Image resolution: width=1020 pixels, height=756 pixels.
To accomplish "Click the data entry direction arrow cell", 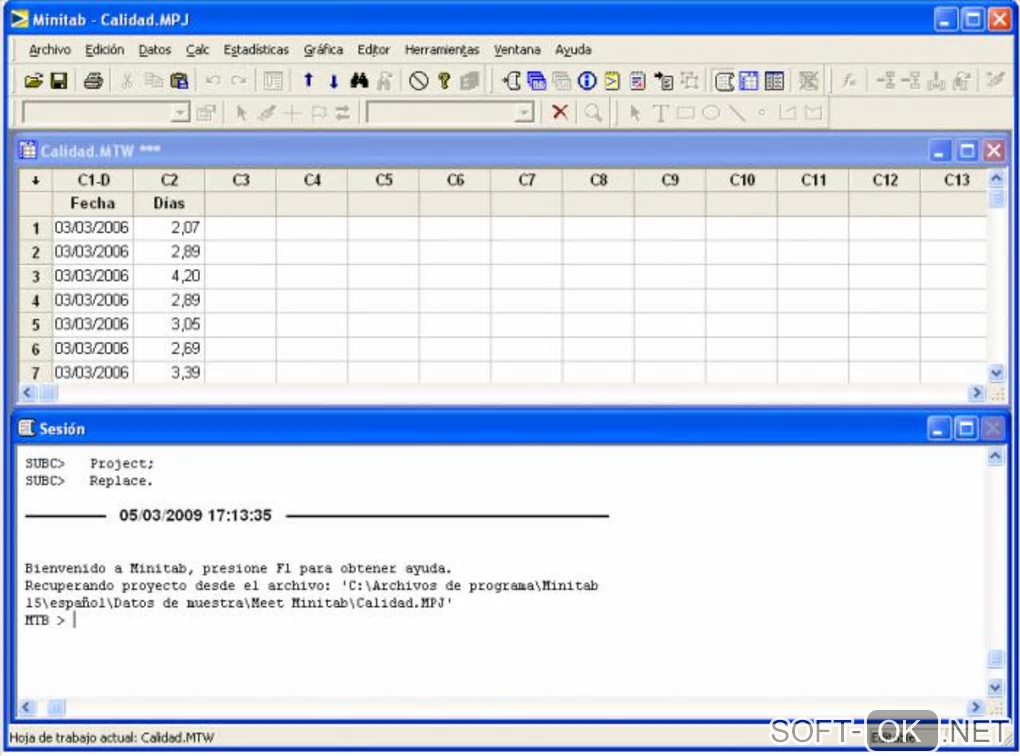I will 36,180.
